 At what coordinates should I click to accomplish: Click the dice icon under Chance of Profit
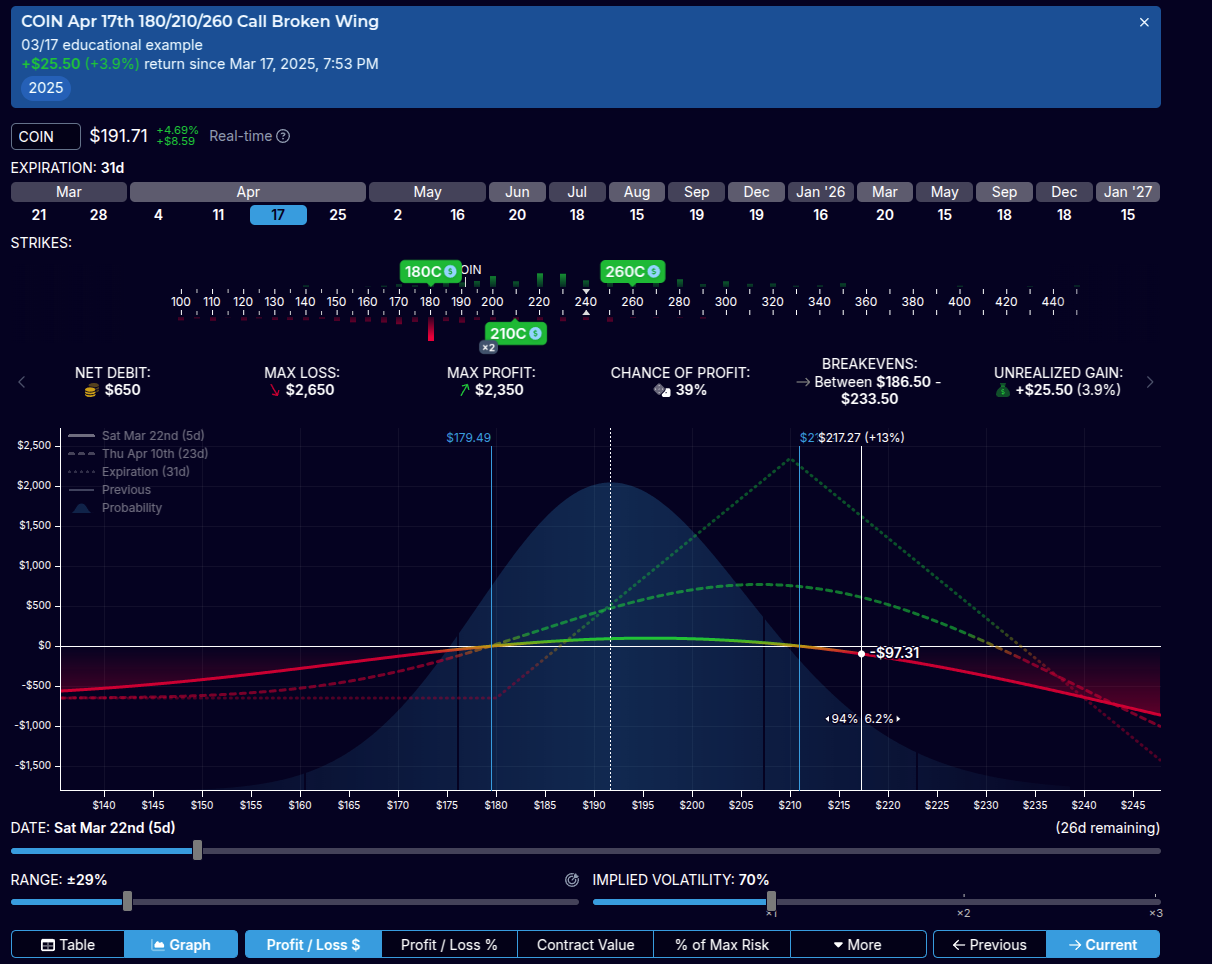[x=662, y=390]
